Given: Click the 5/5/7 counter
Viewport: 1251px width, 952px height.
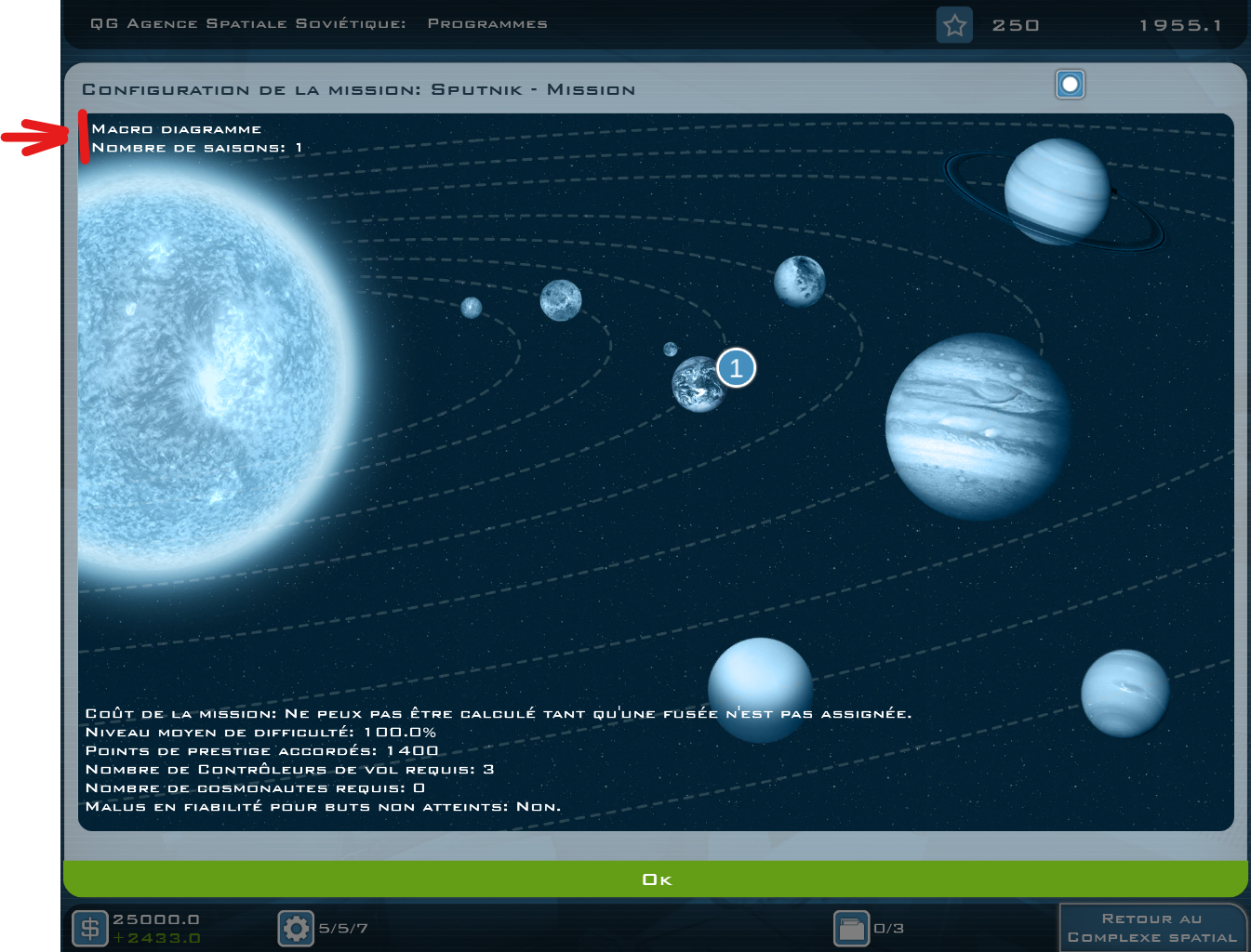Looking at the screenshot, I should point(343,928).
